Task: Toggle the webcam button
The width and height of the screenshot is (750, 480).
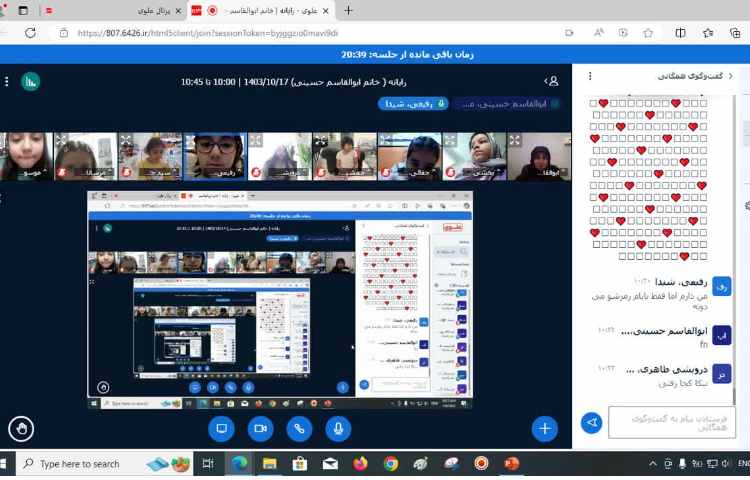Action: tap(260, 428)
